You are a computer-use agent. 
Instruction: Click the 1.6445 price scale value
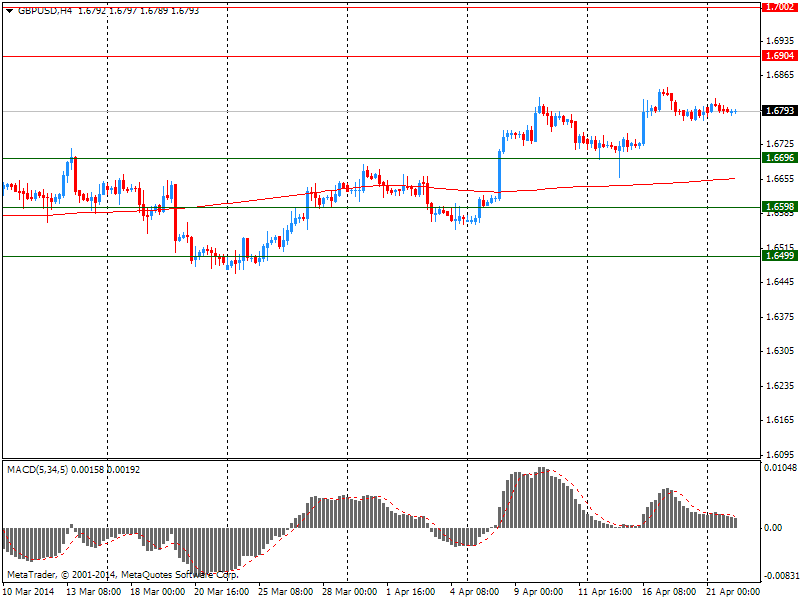pos(780,282)
